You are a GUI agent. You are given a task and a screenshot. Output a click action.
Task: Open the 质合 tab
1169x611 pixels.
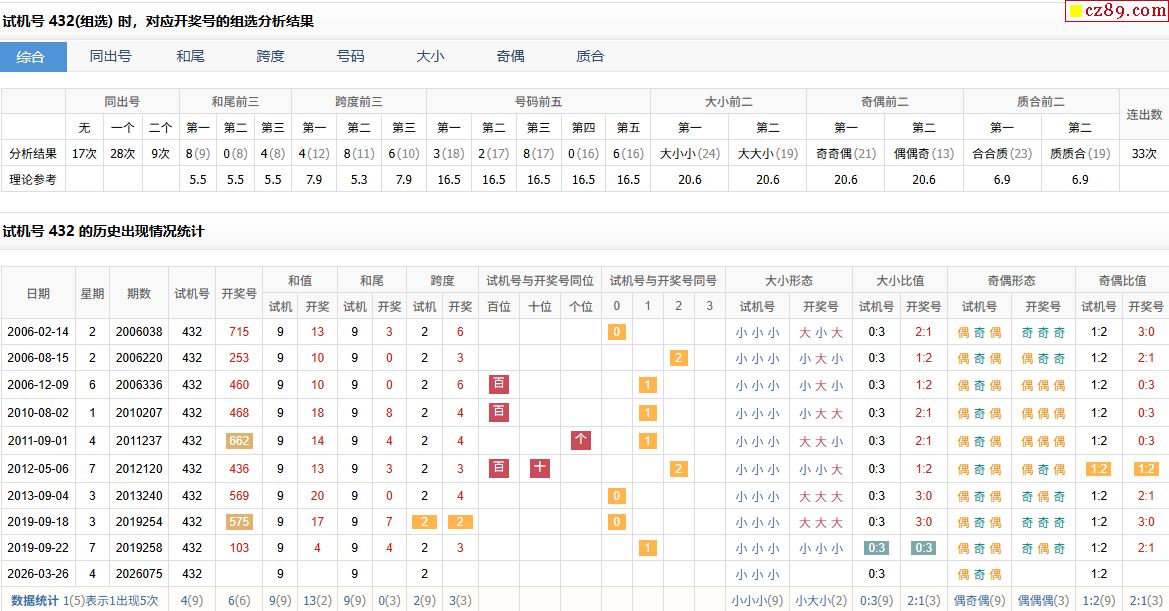click(590, 57)
